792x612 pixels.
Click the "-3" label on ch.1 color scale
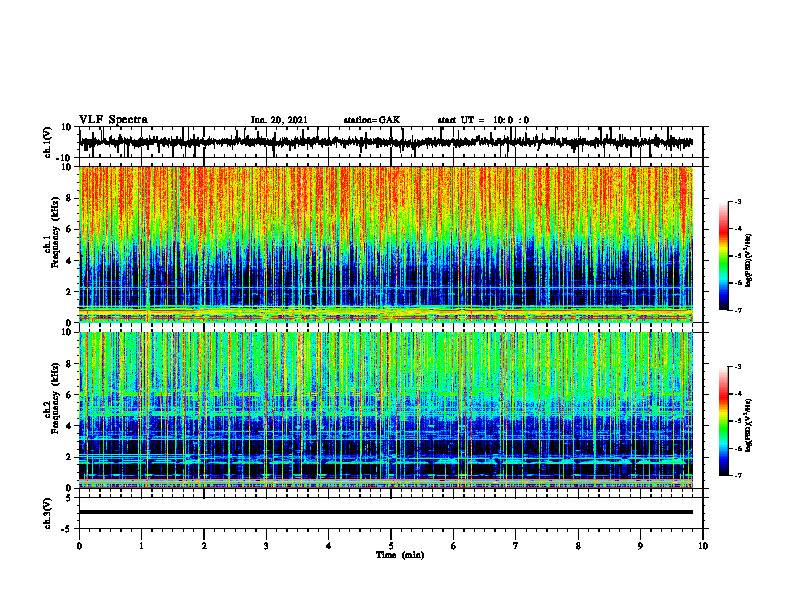tap(737, 202)
